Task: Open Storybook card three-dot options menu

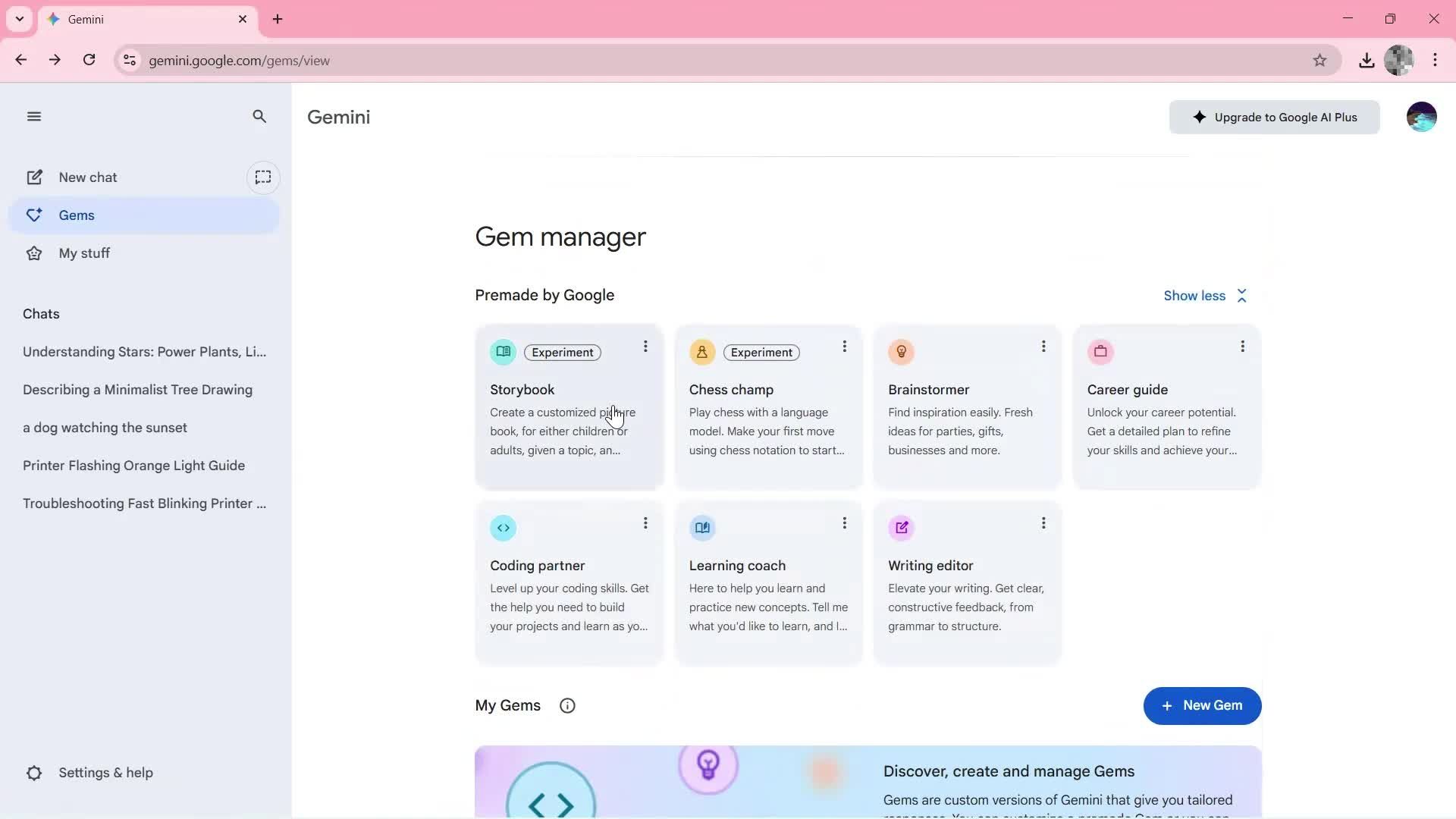Action: point(645,347)
